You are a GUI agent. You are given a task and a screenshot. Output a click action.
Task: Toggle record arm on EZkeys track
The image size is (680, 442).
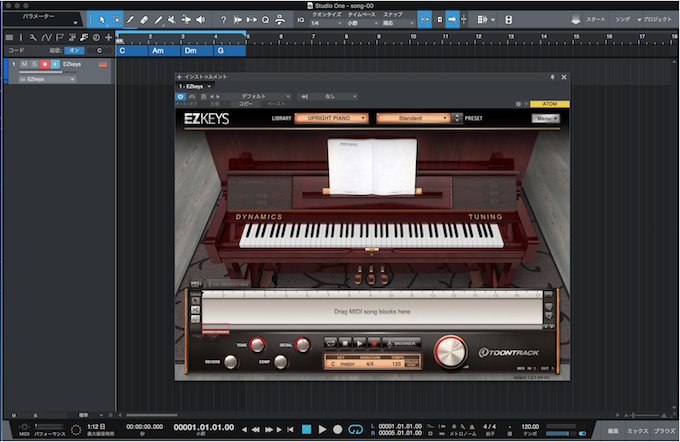[44, 64]
